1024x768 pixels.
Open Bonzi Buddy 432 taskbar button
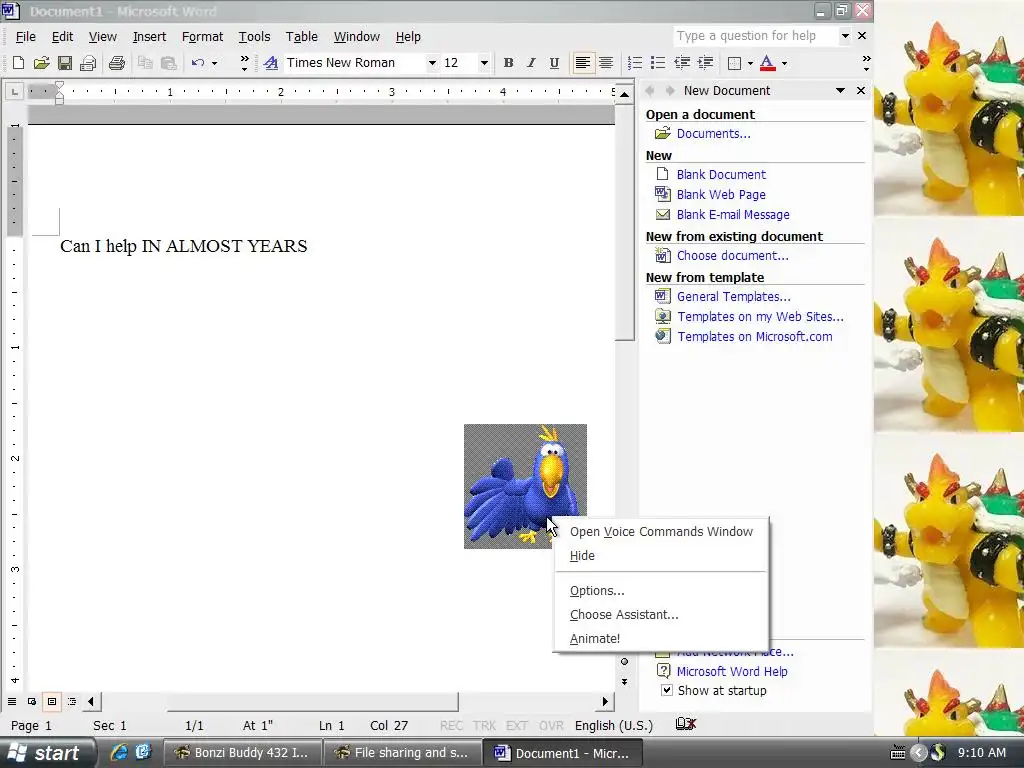point(242,753)
